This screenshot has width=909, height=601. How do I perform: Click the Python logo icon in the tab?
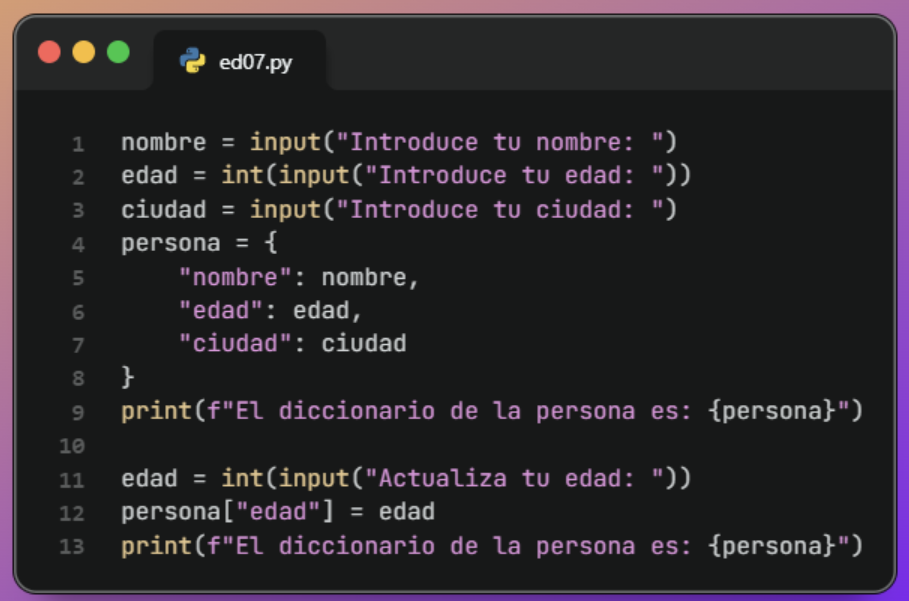192,62
